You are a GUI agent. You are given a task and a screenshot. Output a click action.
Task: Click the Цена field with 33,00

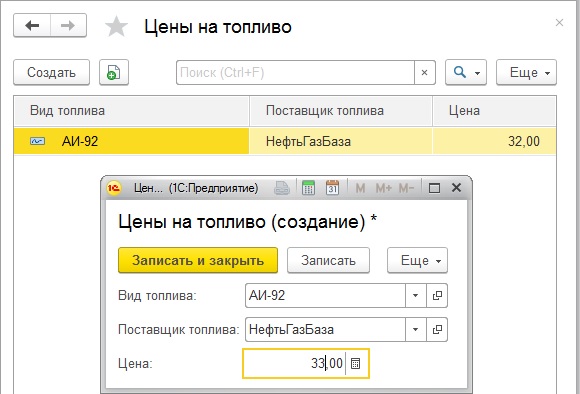294,363
